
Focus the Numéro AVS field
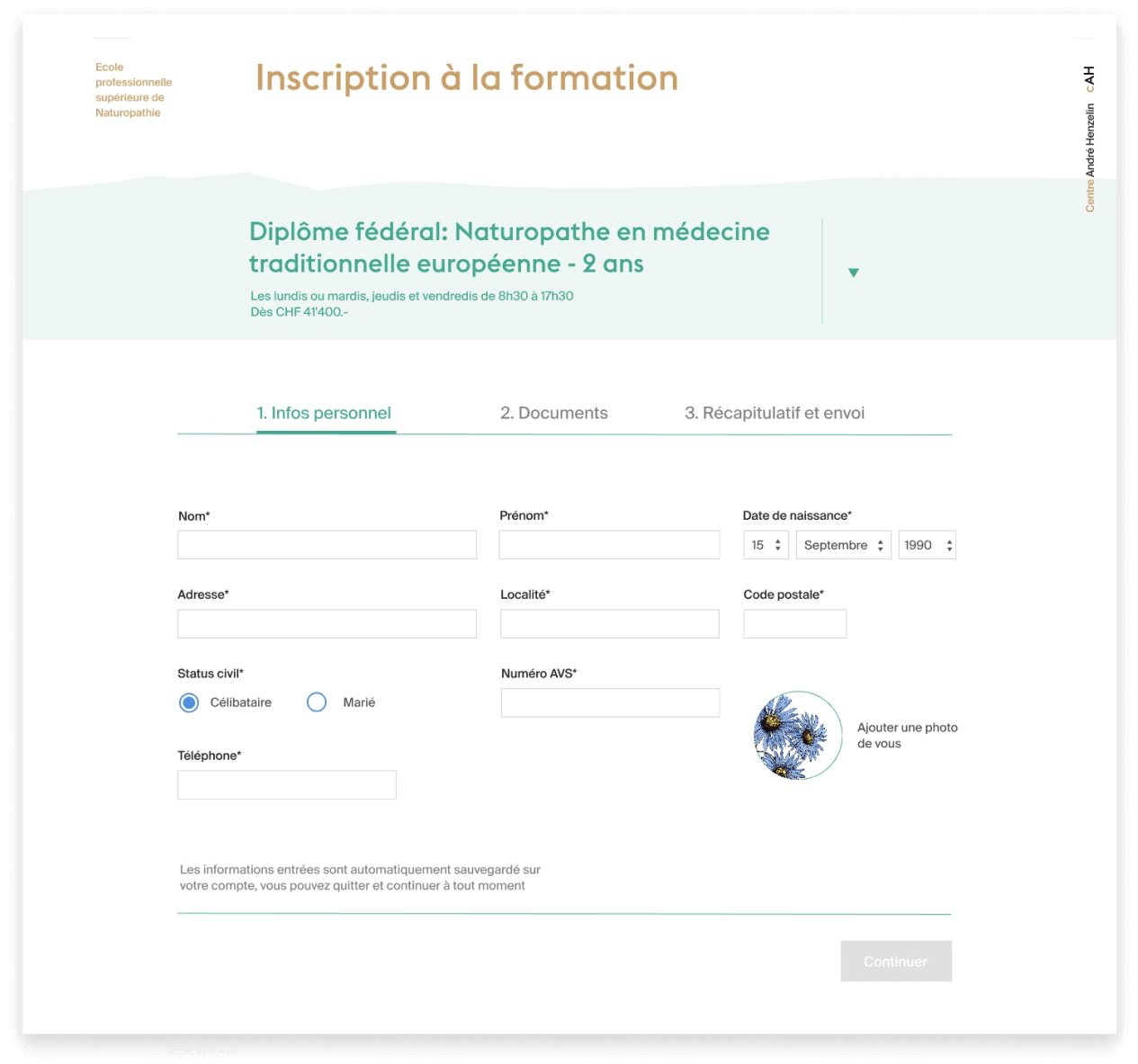tap(610, 702)
